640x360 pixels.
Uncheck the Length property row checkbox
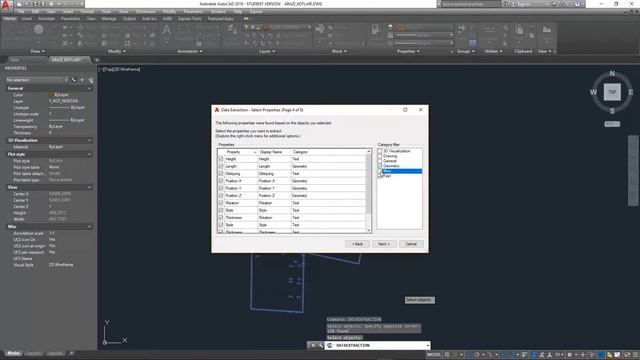[x=221, y=166]
